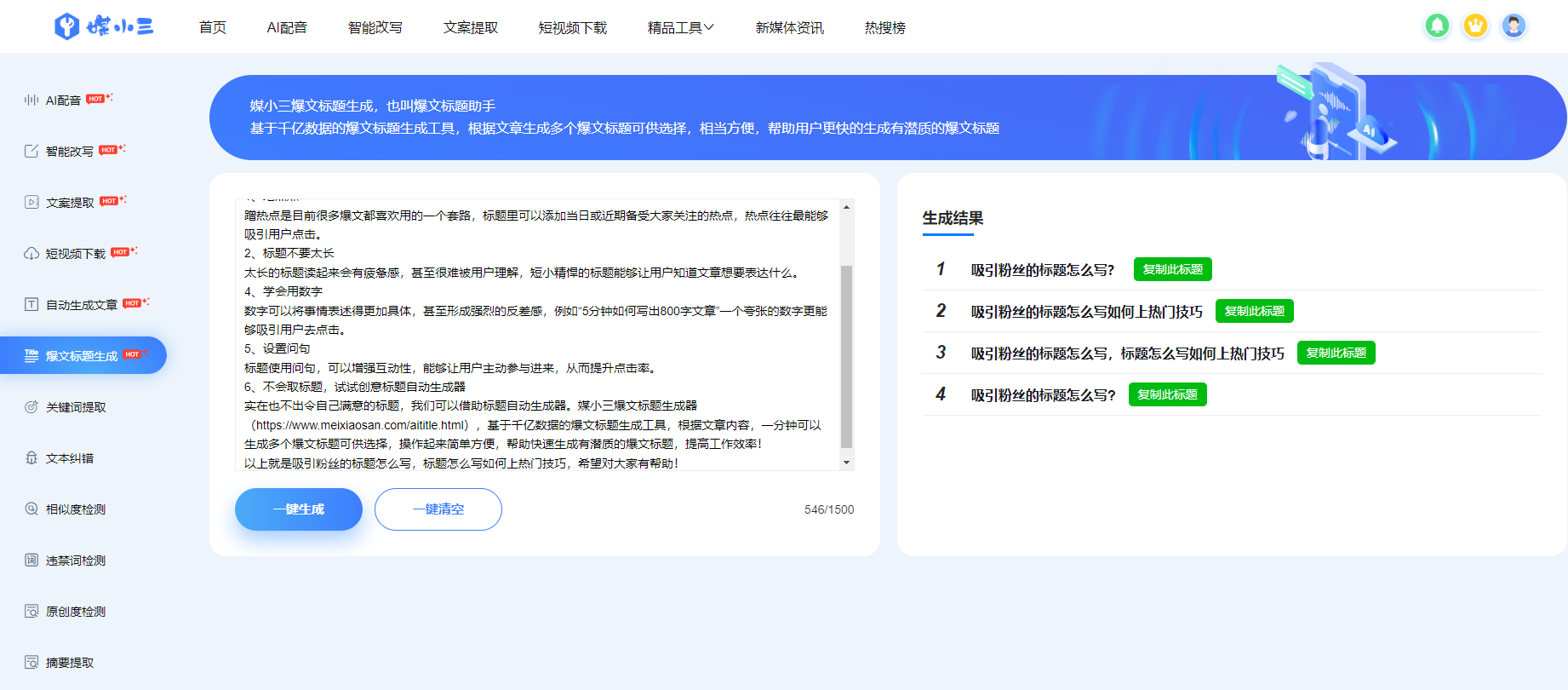Click the 智能改写 sidebar edit icon
The image size is (1568, 690).
[31, 151]
